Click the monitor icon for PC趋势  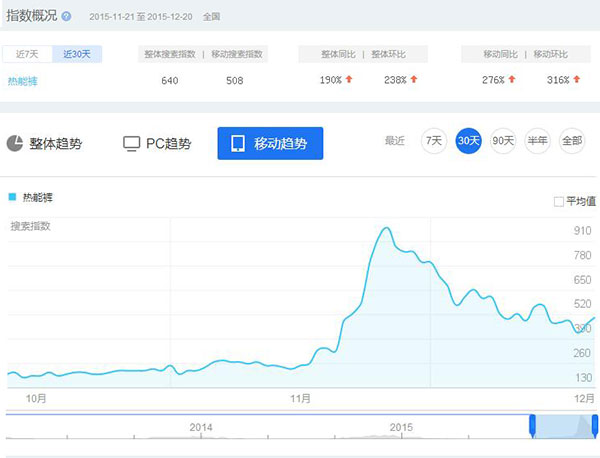[131, 144]
